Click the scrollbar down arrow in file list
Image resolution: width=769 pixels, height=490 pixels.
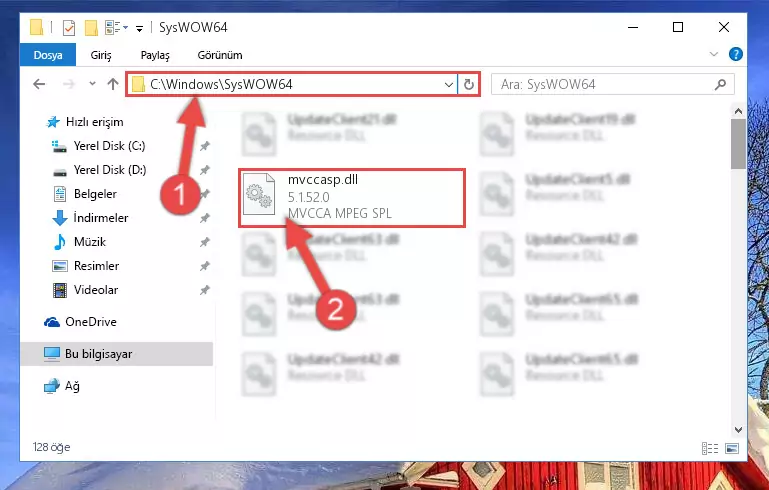pyautogui.click(x=738, y=430)
